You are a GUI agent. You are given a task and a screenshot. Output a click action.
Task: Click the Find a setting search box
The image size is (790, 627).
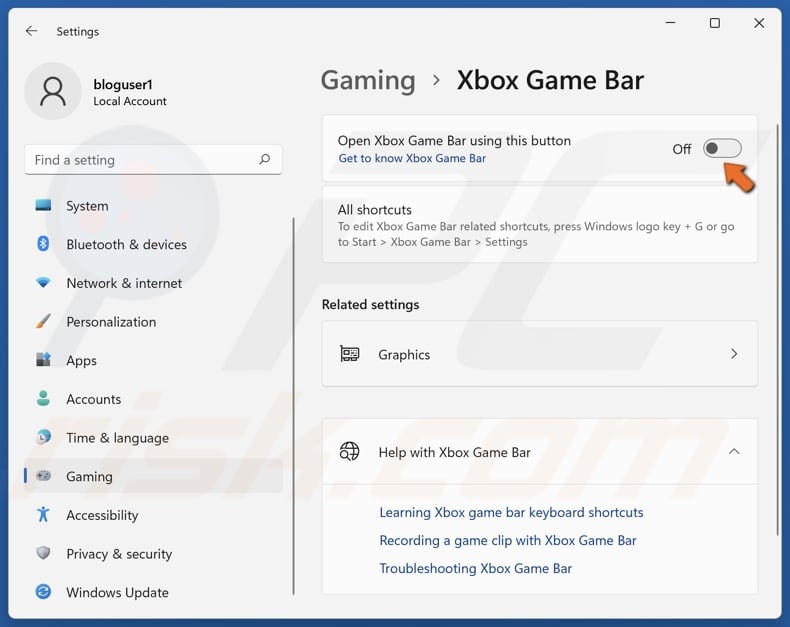point(153,160)
